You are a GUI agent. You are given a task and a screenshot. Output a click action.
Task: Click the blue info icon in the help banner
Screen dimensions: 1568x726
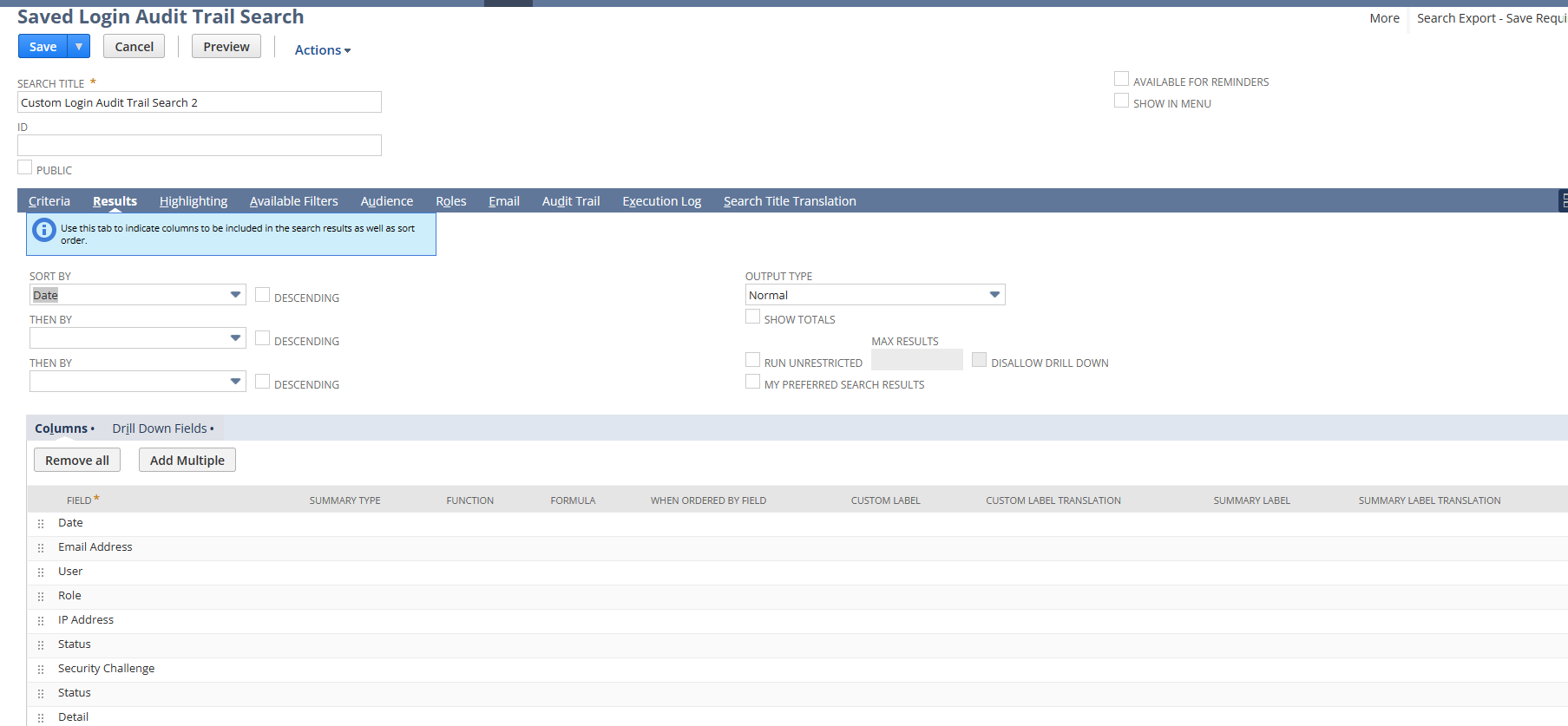click(x=43, y=231)
